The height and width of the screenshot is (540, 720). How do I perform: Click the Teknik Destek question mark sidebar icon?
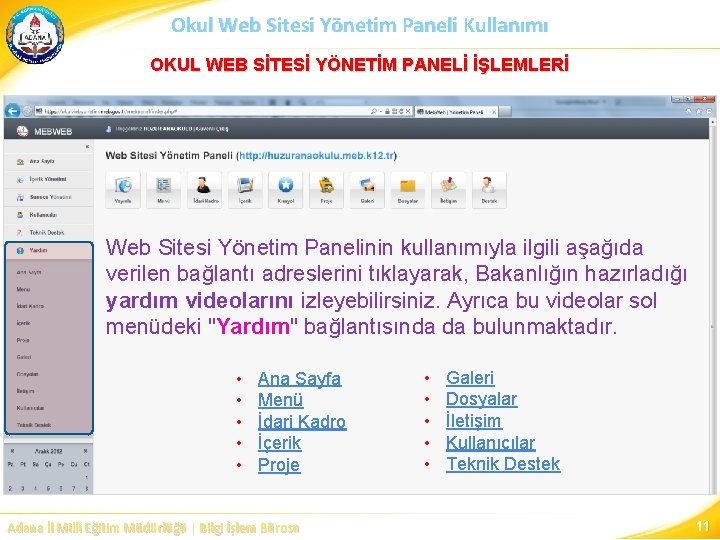(20, 233)
